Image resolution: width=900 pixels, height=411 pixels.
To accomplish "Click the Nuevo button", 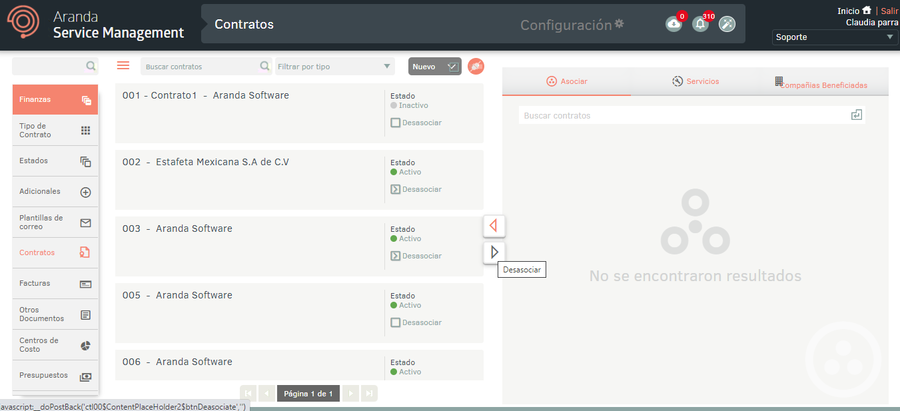I will coord(435,67).
